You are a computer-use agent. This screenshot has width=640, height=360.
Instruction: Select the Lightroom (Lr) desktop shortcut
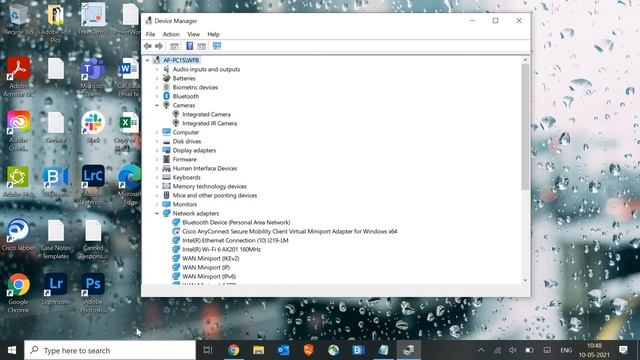[x=56, y=289]
